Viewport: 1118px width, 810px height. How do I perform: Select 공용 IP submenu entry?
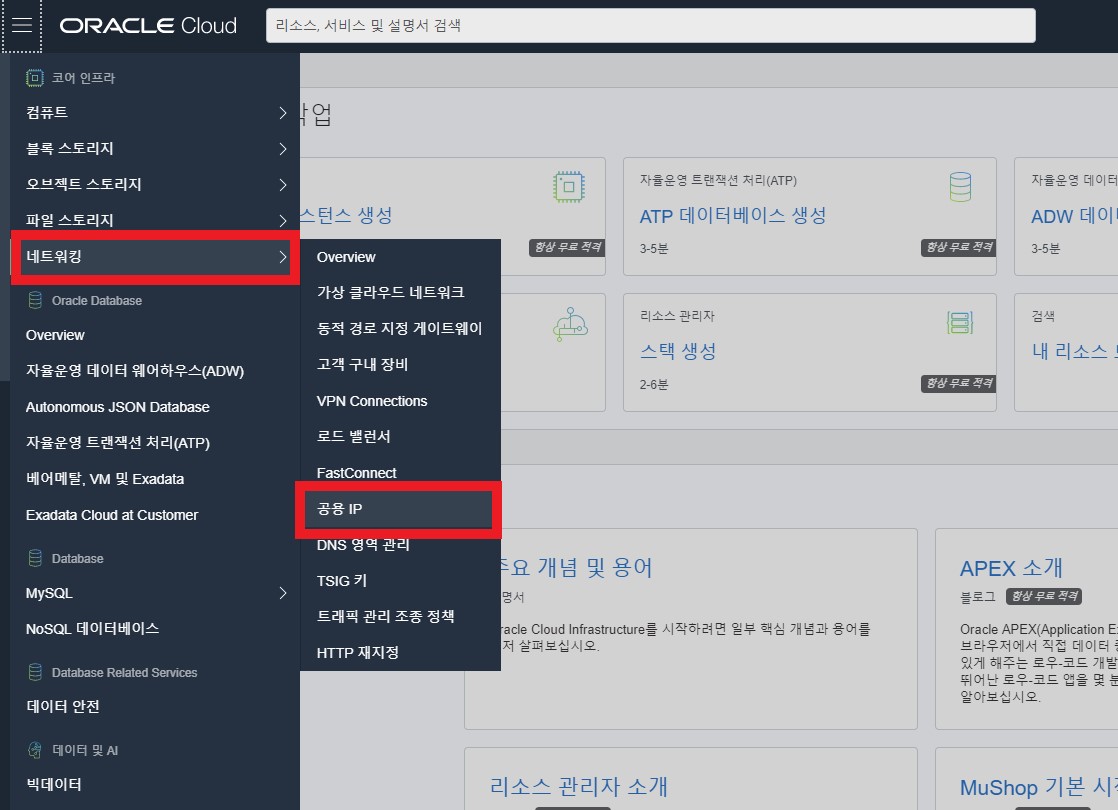400,509
